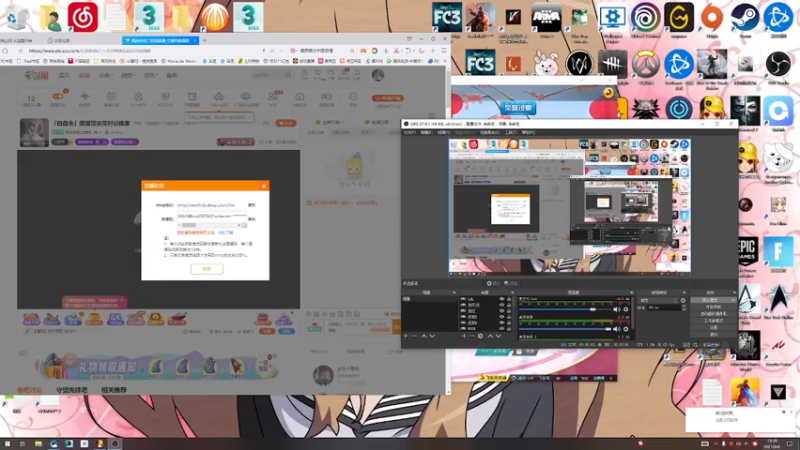Viewport: 800px width, 450px height.
Task: Click the browser address bar
Action: tap(143, 51)
